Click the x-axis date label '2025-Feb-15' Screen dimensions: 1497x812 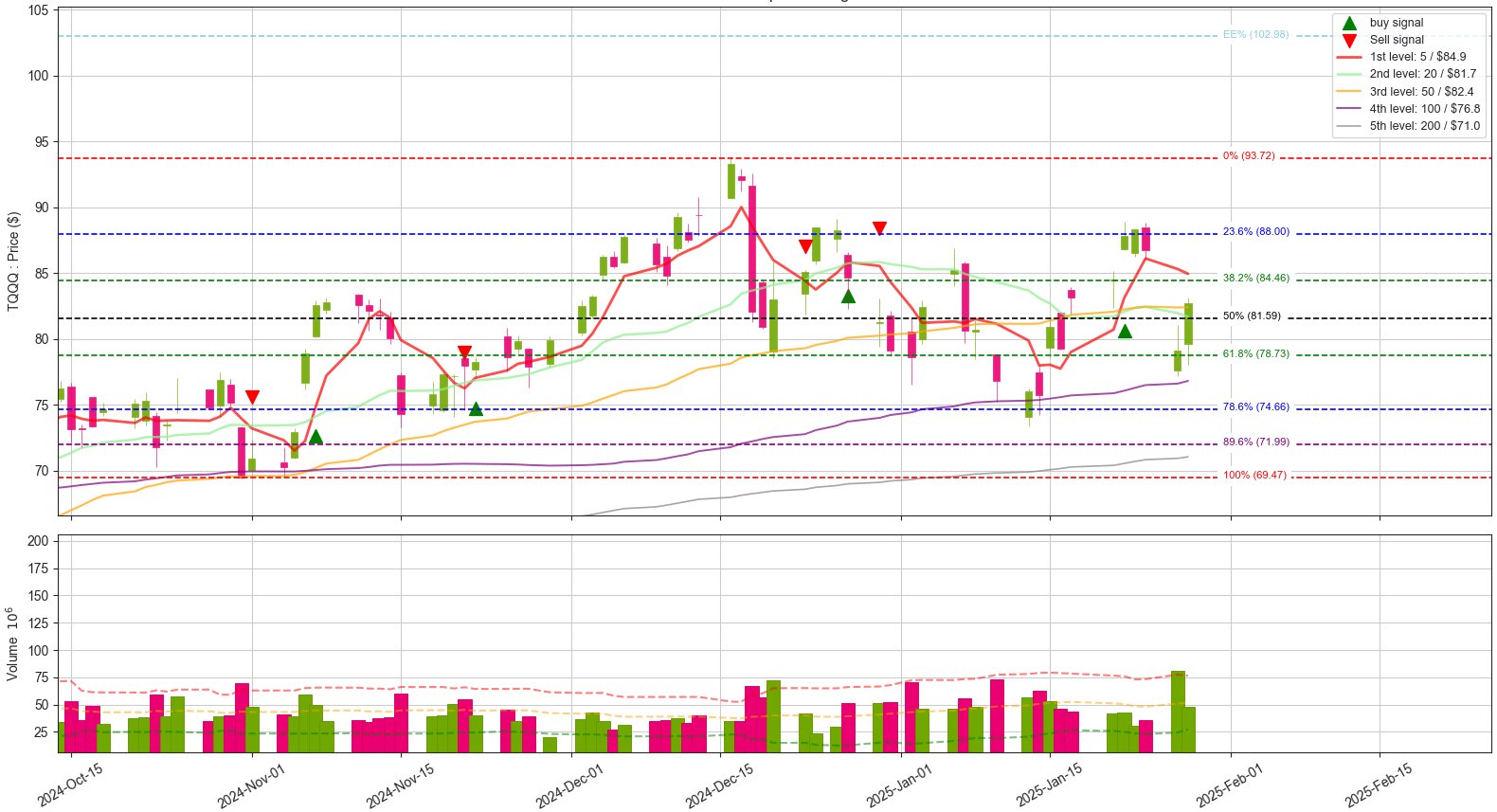click(1379, 785)
